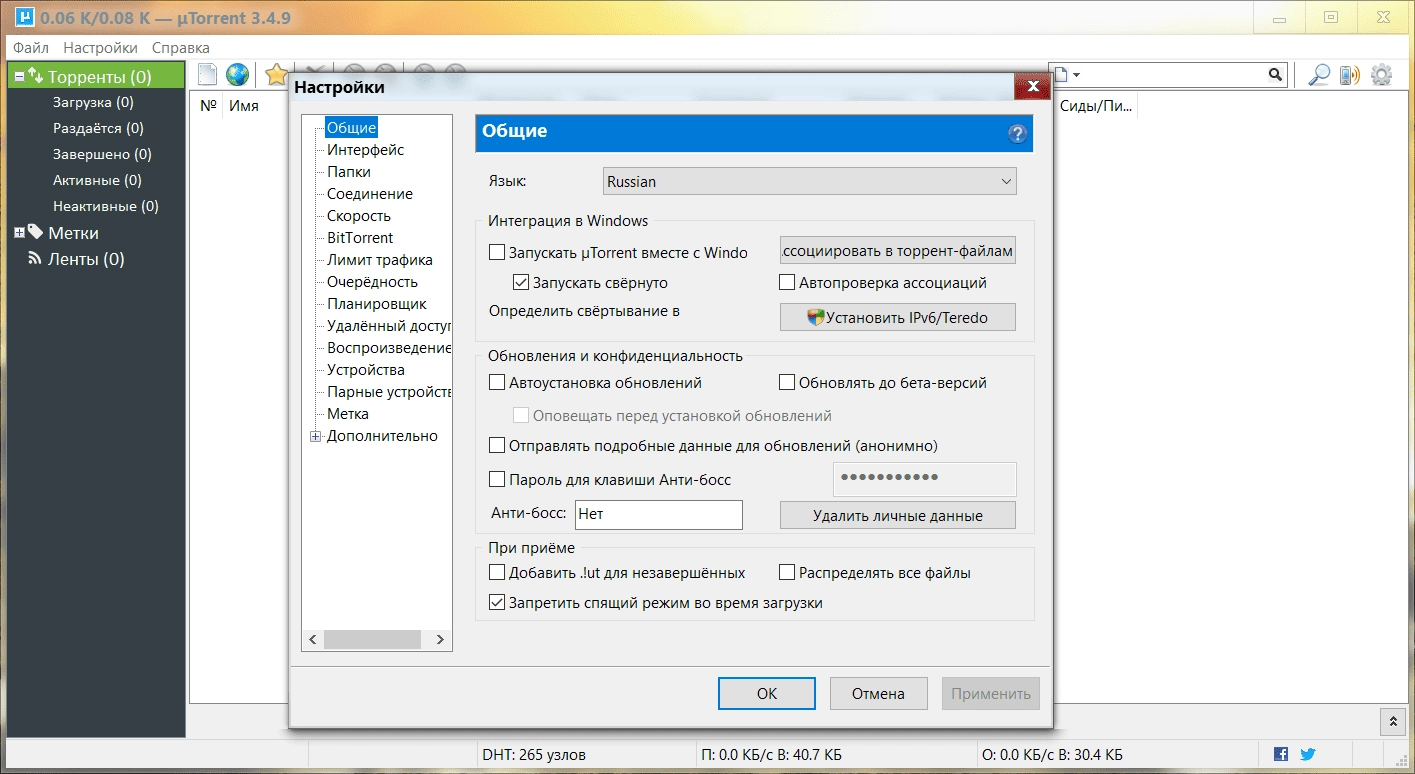1415x774 pixels.
Task: Open the Настройки menu
Action: [x=100, y=47]
